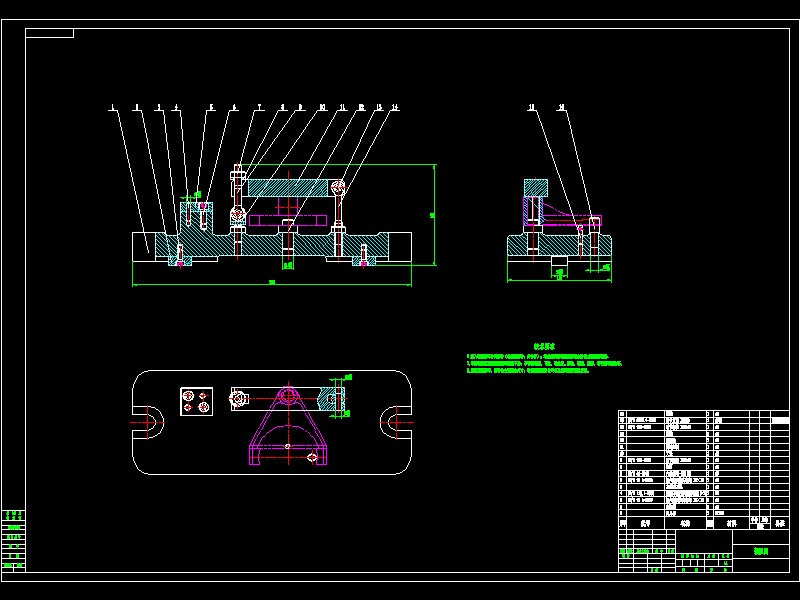800x600 pixels.
Task: Select the magenta fork workpiece in the plan view
Action: pyautogui.click(x=288, y=426)
